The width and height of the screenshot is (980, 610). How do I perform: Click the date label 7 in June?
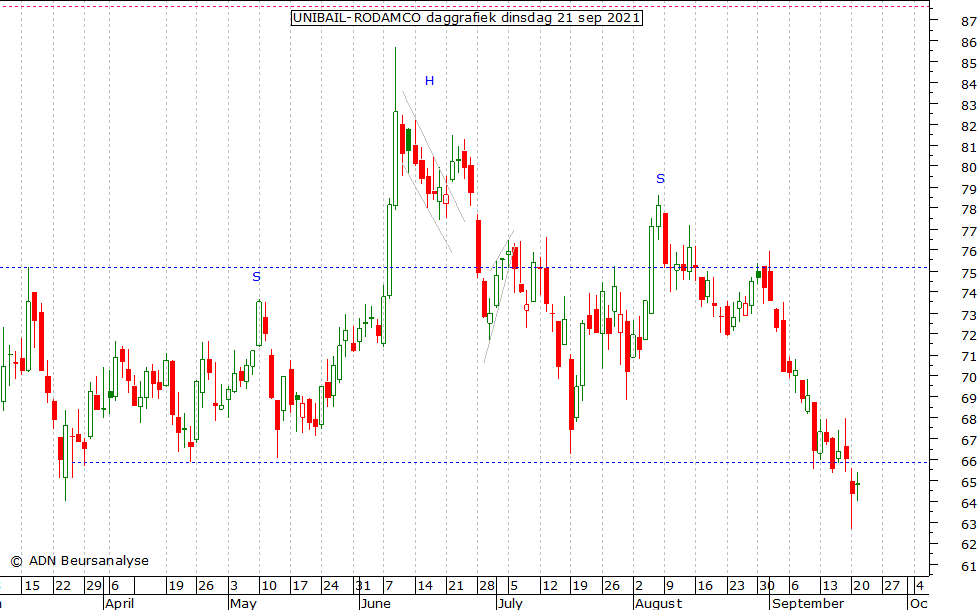389,586
